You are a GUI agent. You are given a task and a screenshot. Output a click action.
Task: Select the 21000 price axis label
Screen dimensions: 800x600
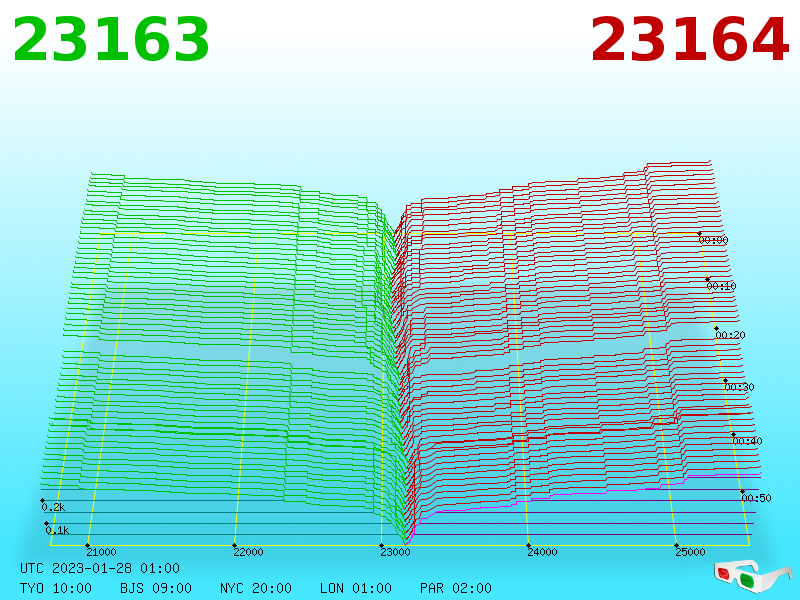[101, 552]
